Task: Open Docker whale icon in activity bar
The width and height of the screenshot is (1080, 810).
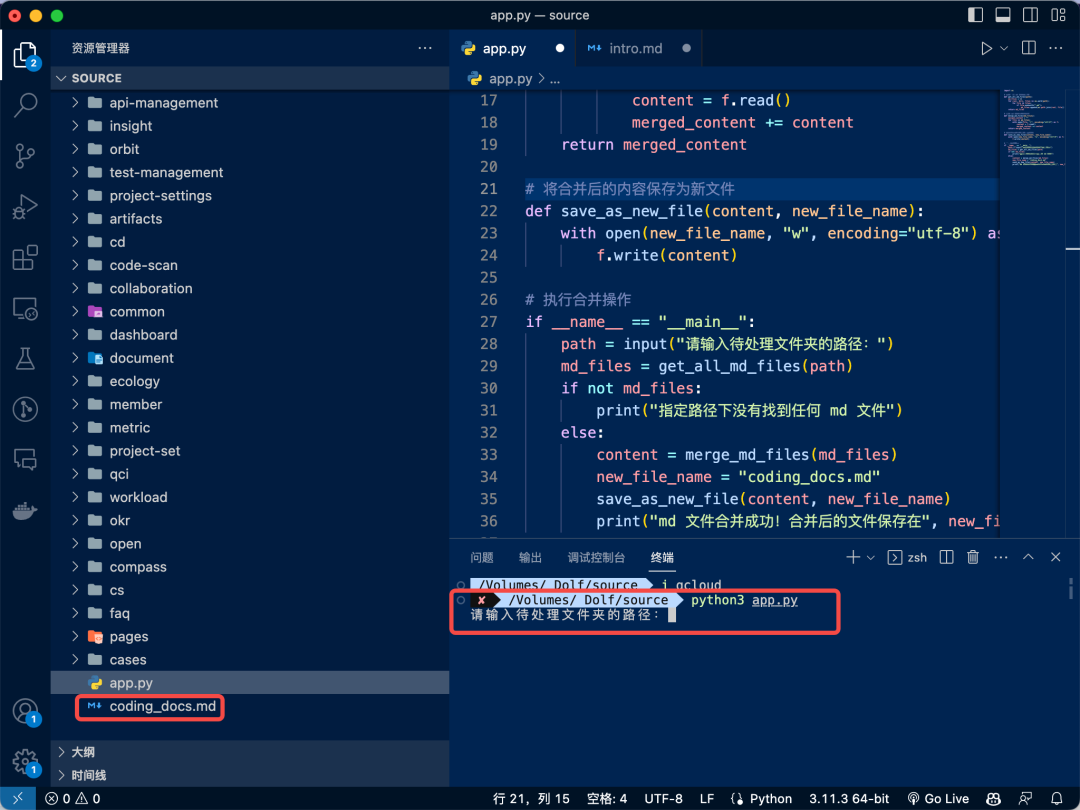Action: tap(25, 510)
